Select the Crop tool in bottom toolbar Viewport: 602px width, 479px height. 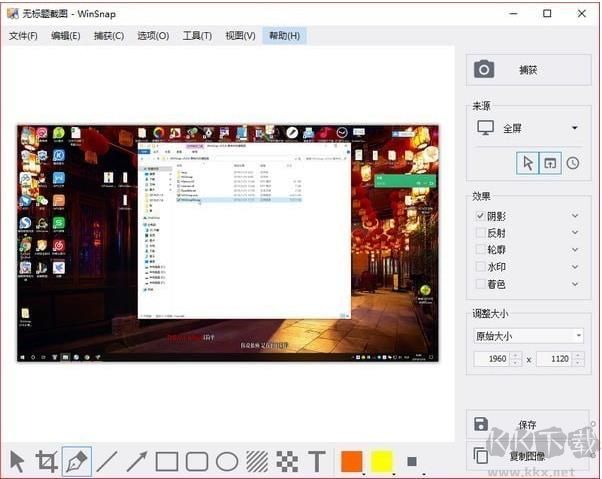point(46,461)
